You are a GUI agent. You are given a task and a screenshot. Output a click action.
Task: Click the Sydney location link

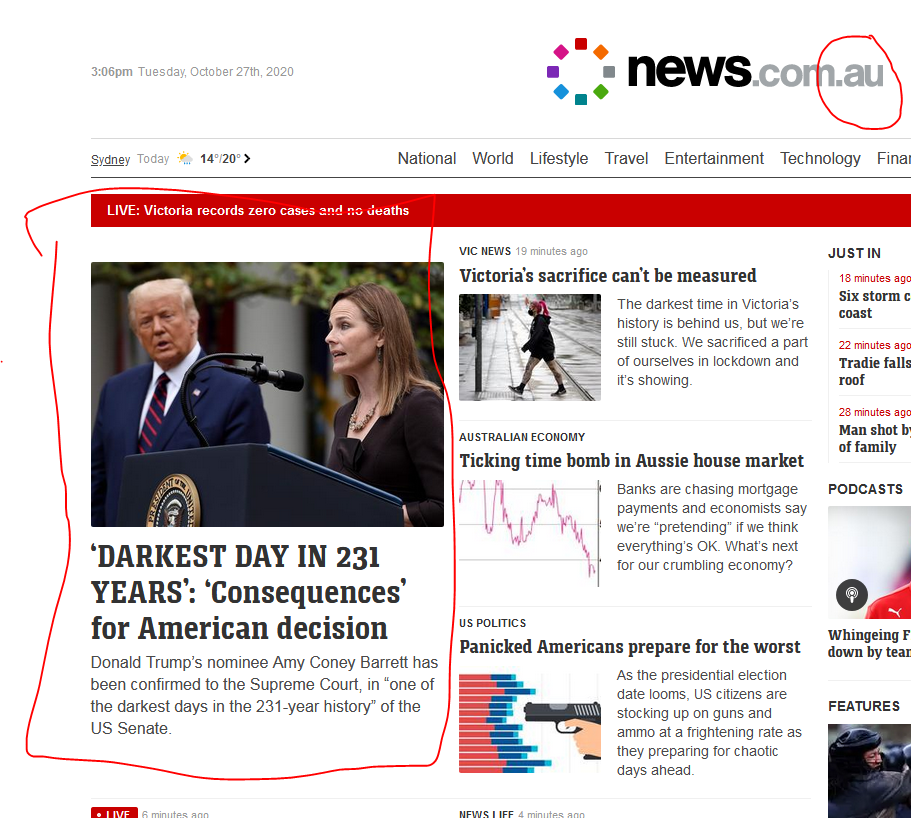pos(110,159)
